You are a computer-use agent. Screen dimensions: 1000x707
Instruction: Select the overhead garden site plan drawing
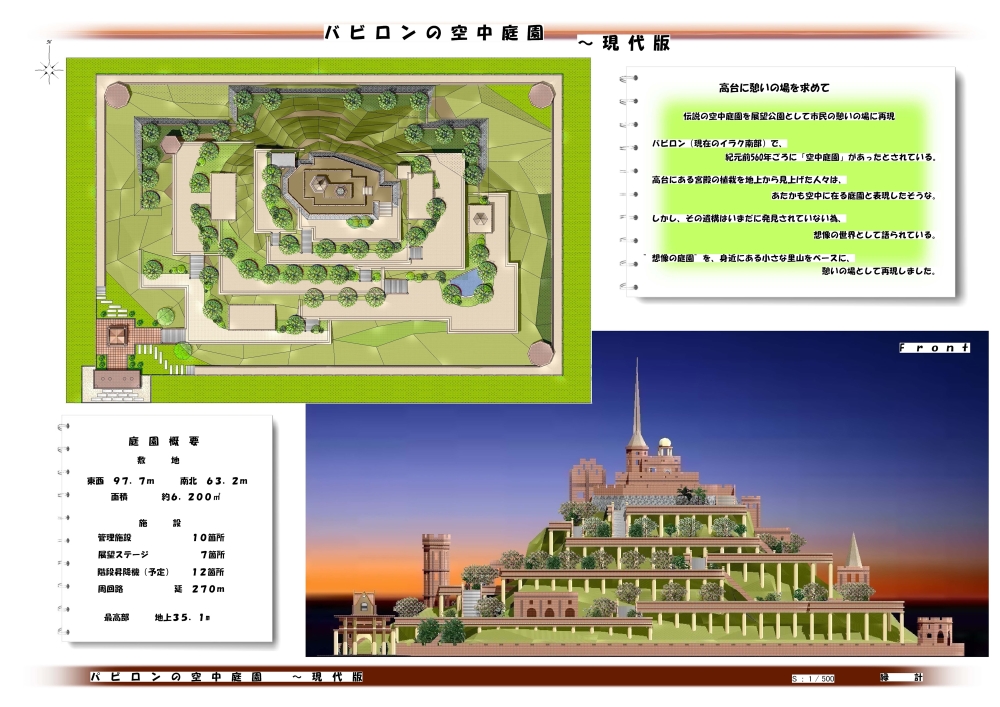[x=328, y=230]
